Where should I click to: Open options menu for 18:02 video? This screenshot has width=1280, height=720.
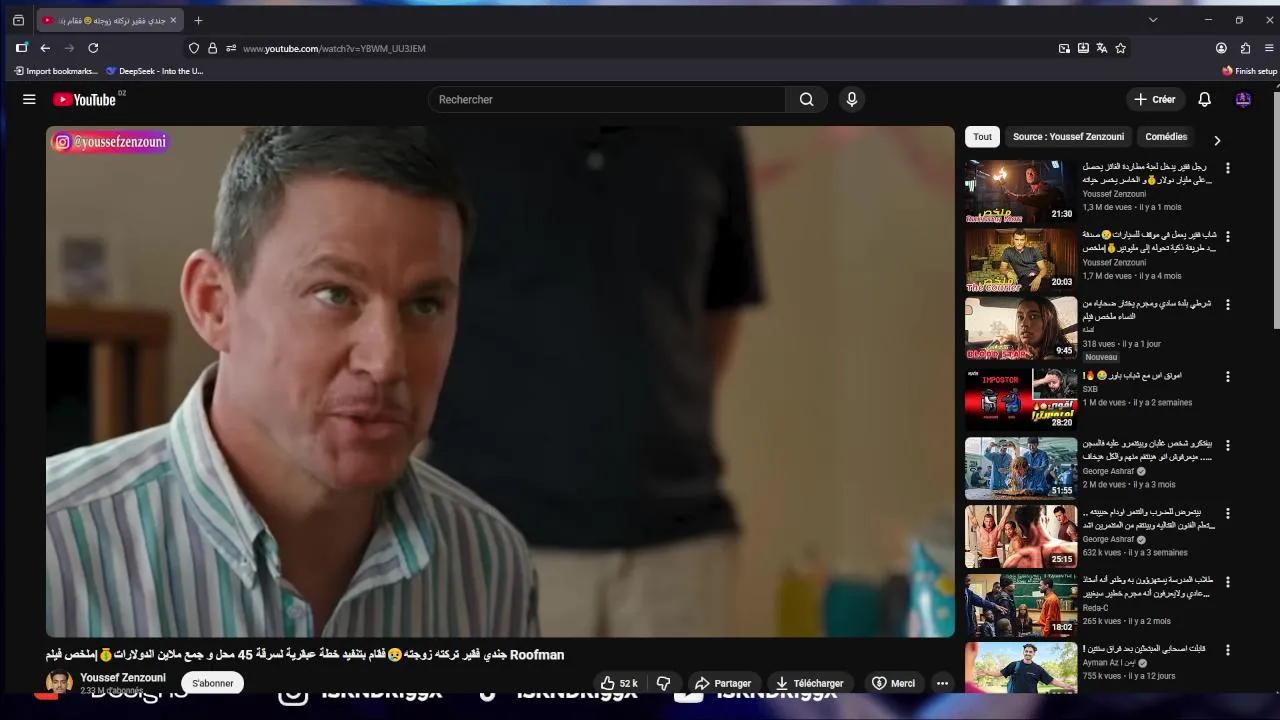tap(1228, 581)
